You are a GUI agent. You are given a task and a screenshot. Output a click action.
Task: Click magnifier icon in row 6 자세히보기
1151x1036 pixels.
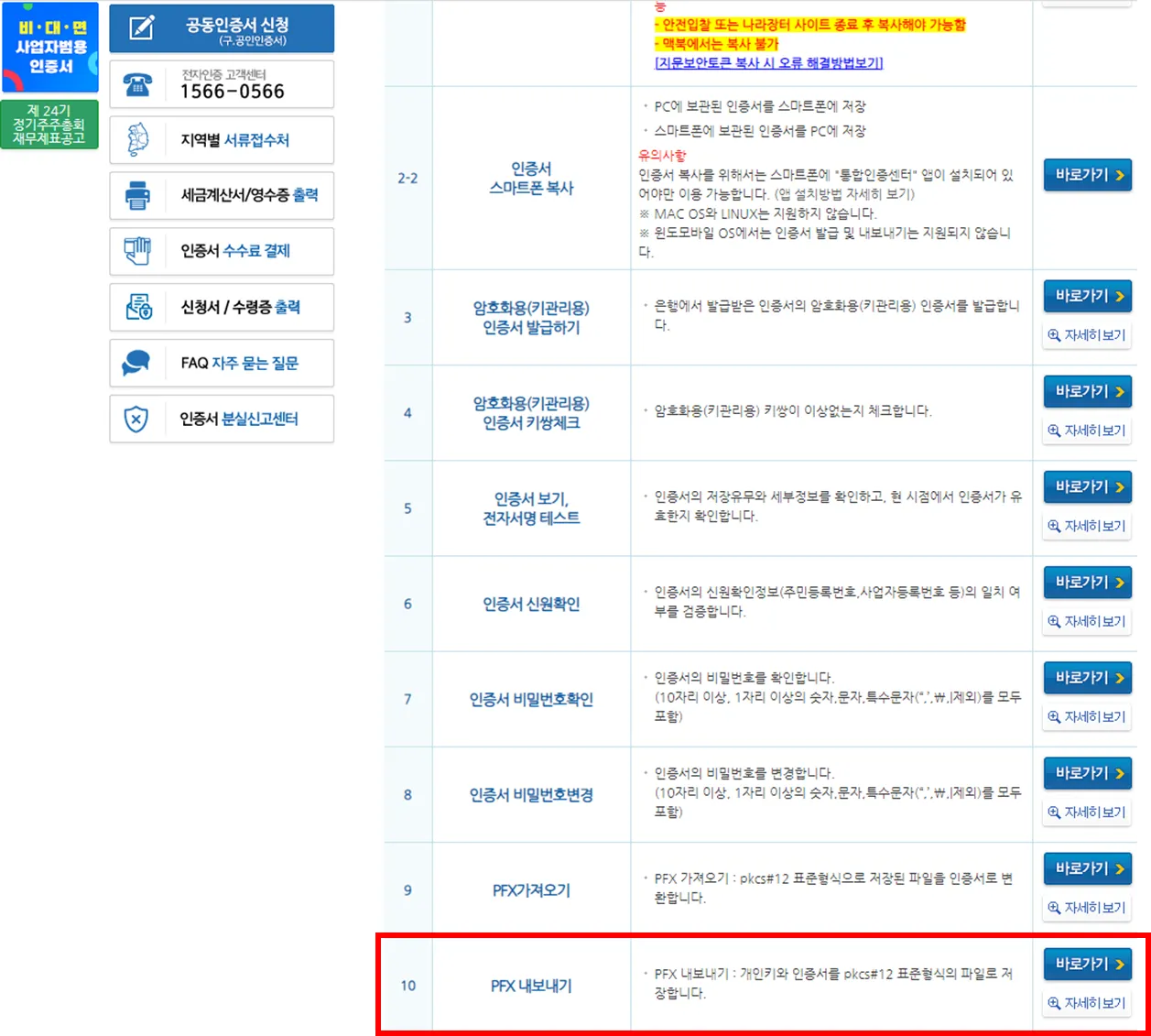[x=1054, y=621]
